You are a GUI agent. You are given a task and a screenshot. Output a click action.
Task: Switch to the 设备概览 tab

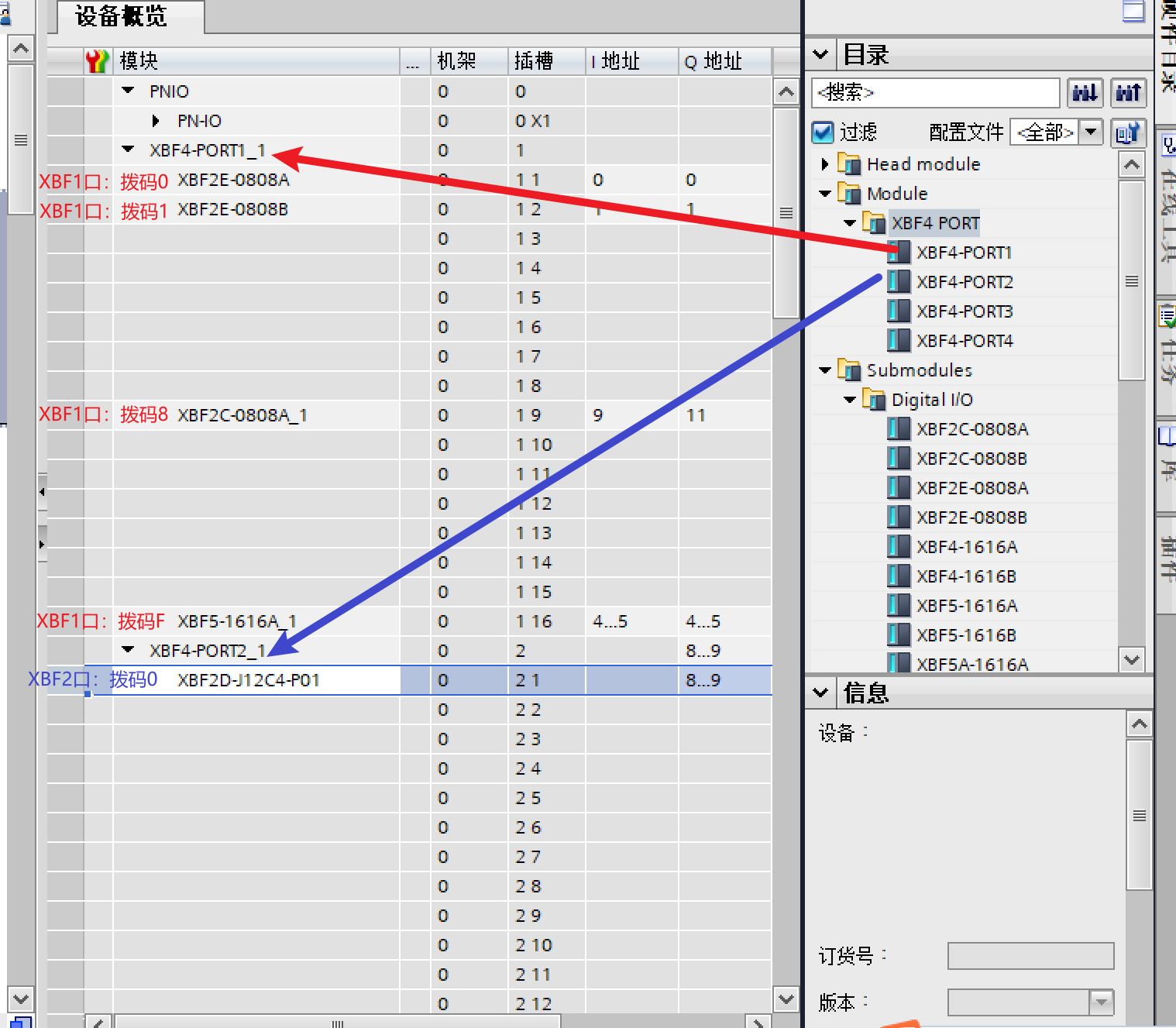click(122, 17)
